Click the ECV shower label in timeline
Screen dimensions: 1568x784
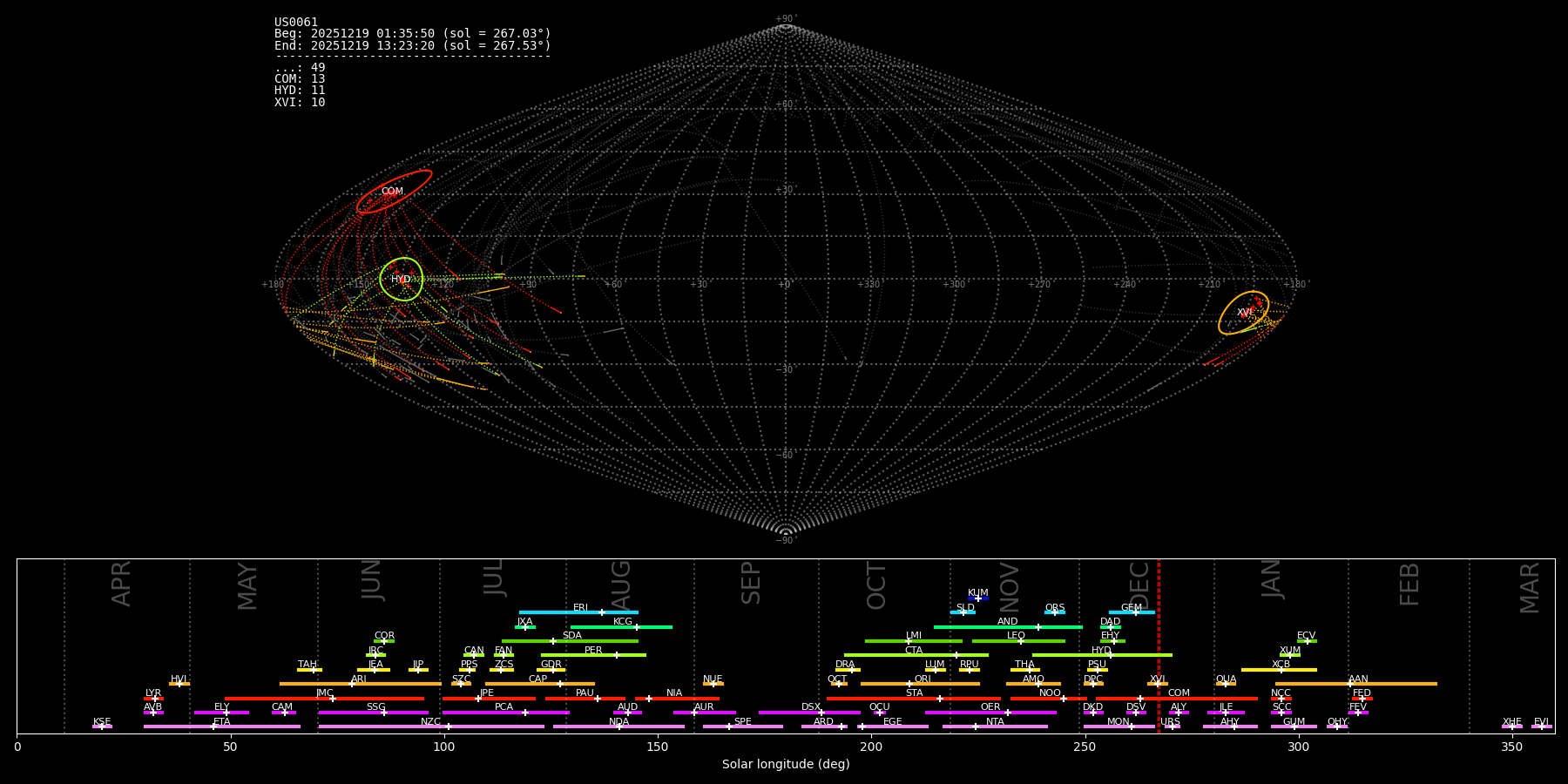1307,636
